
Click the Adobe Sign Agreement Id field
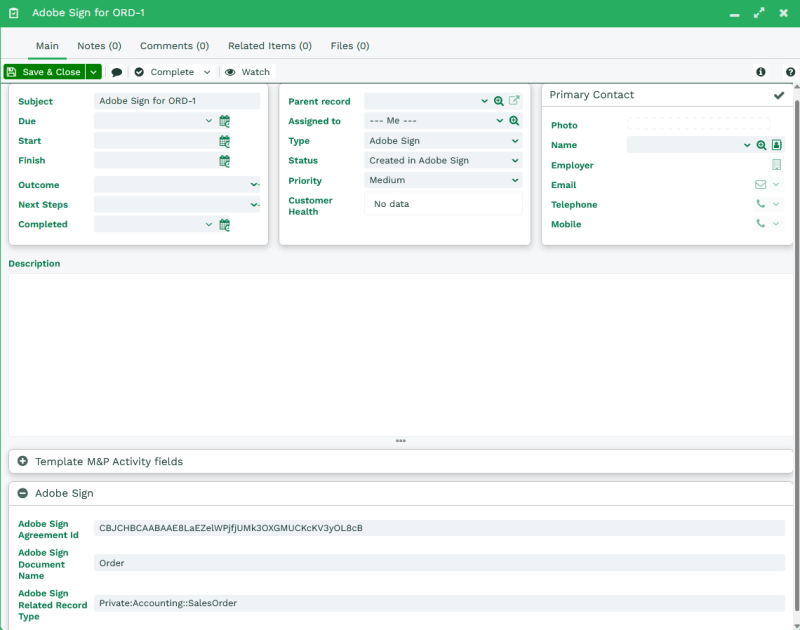coord(439,528)
